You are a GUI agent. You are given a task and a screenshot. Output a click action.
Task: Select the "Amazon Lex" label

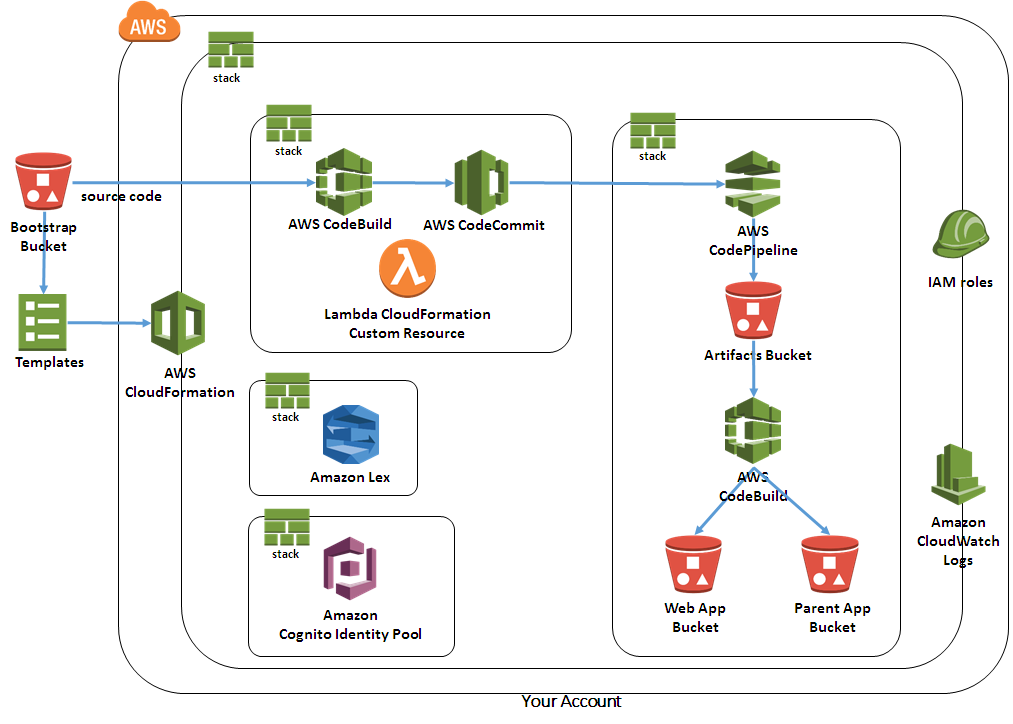350,477
